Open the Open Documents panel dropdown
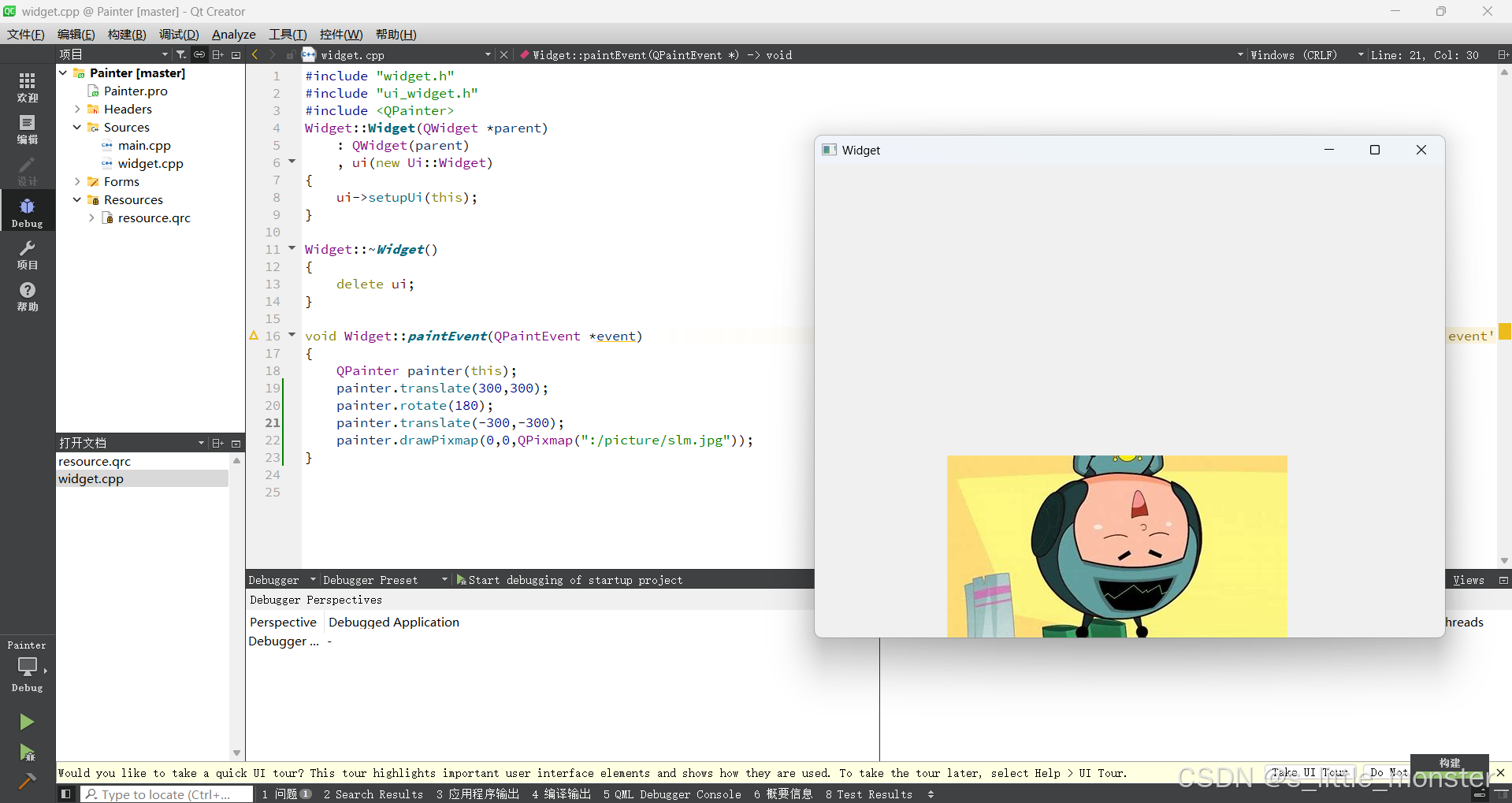Image resolution: width=1512 pixels, height=803 pixels. [x=201, y=443]
